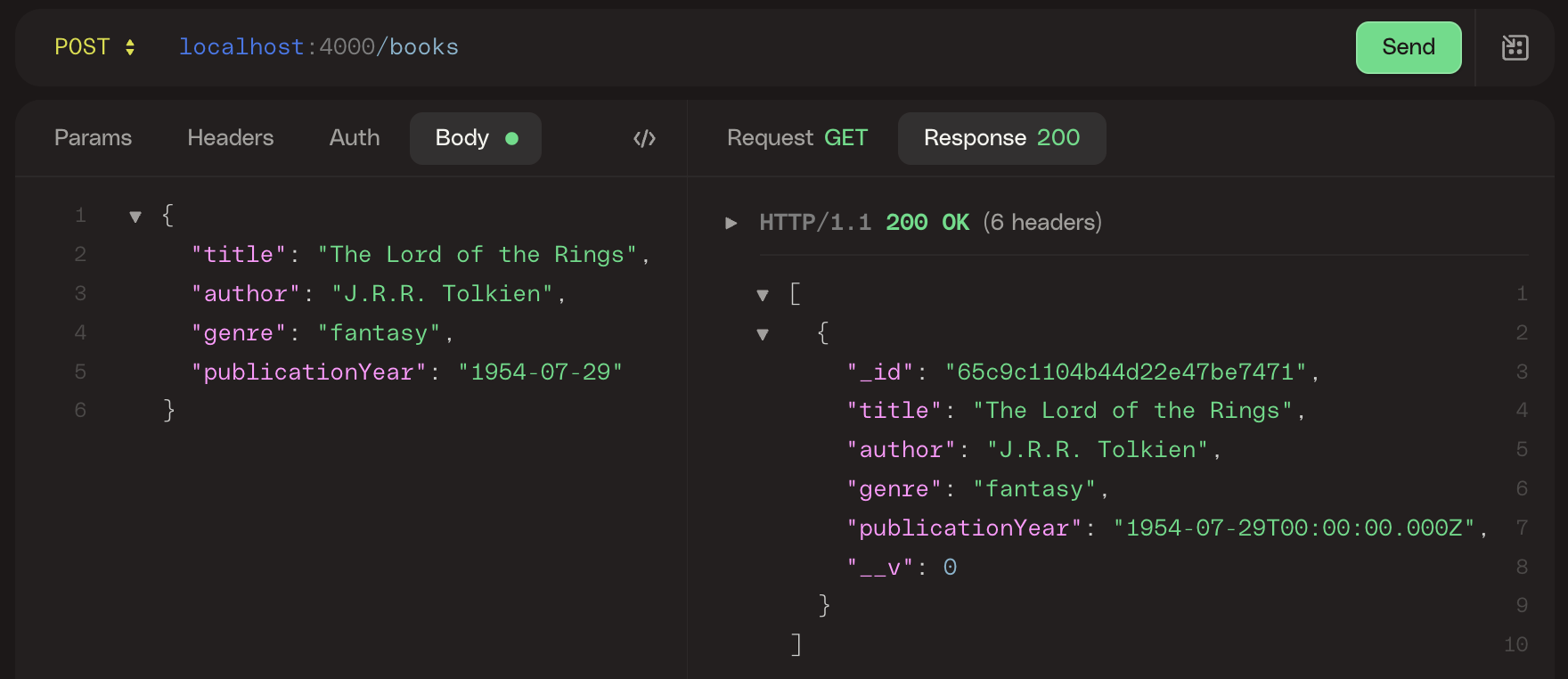Click the green Body indicator dot
Image resolution: width=1568 pixels, height=679 pixels.
511,138
